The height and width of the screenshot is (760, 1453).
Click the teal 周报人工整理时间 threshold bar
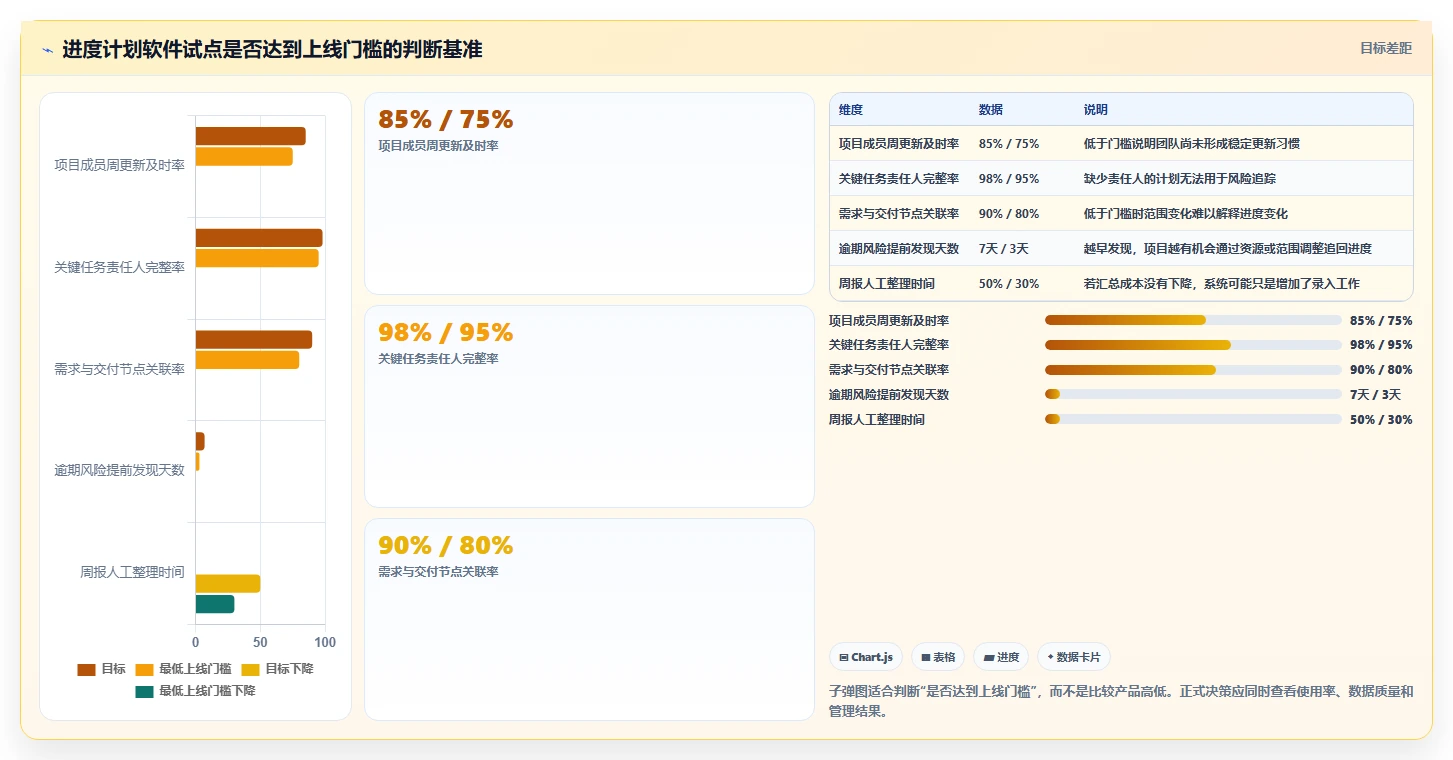[x=215, y=604]
